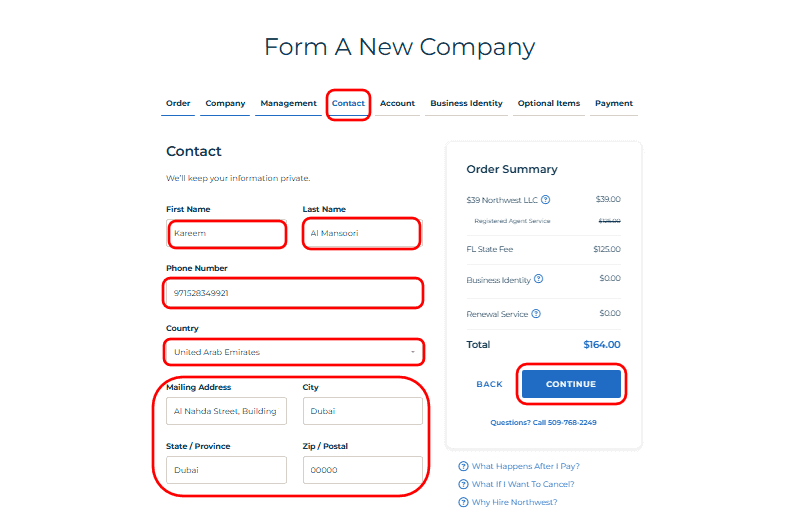Click help icon next to Renewal Service
The height and width of the screenshot is (530, 799).
(536, 314)
